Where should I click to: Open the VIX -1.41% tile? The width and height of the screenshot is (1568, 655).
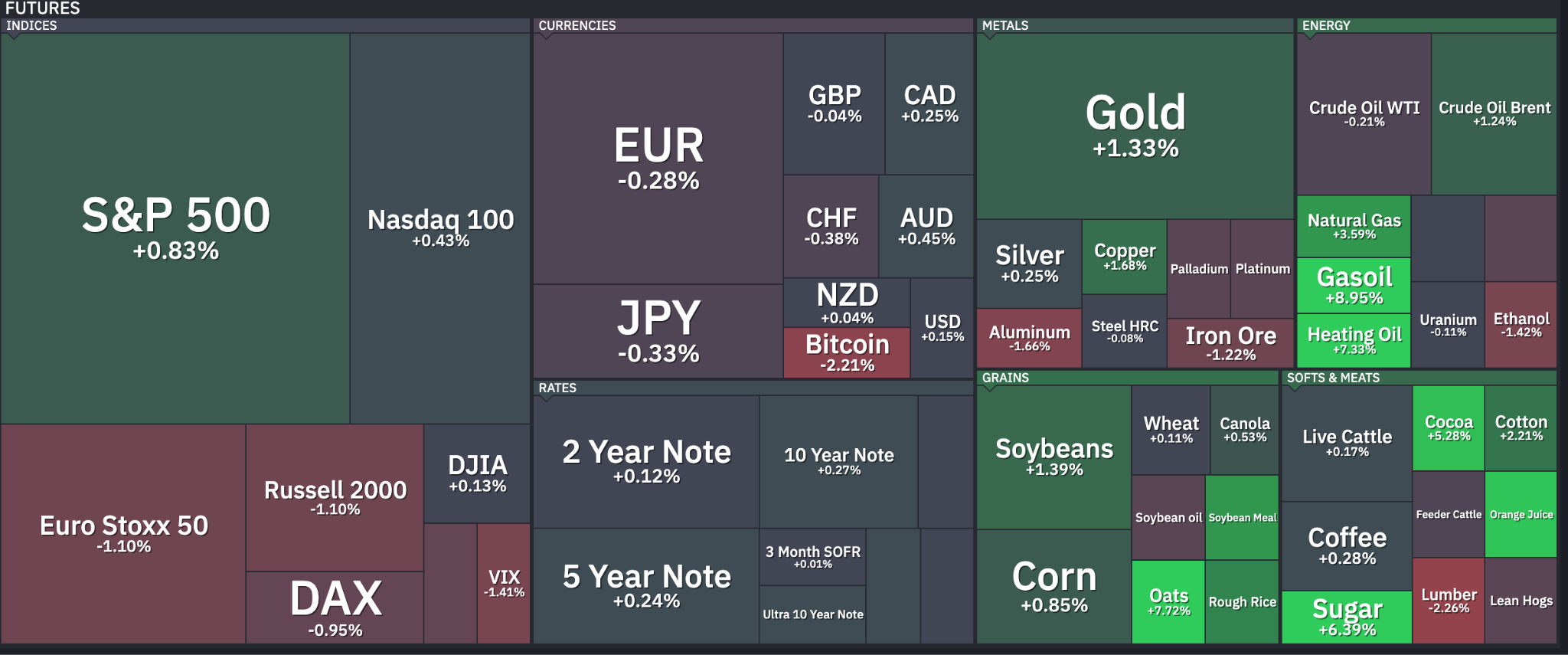pyautogui.click(x=504, y=583)
